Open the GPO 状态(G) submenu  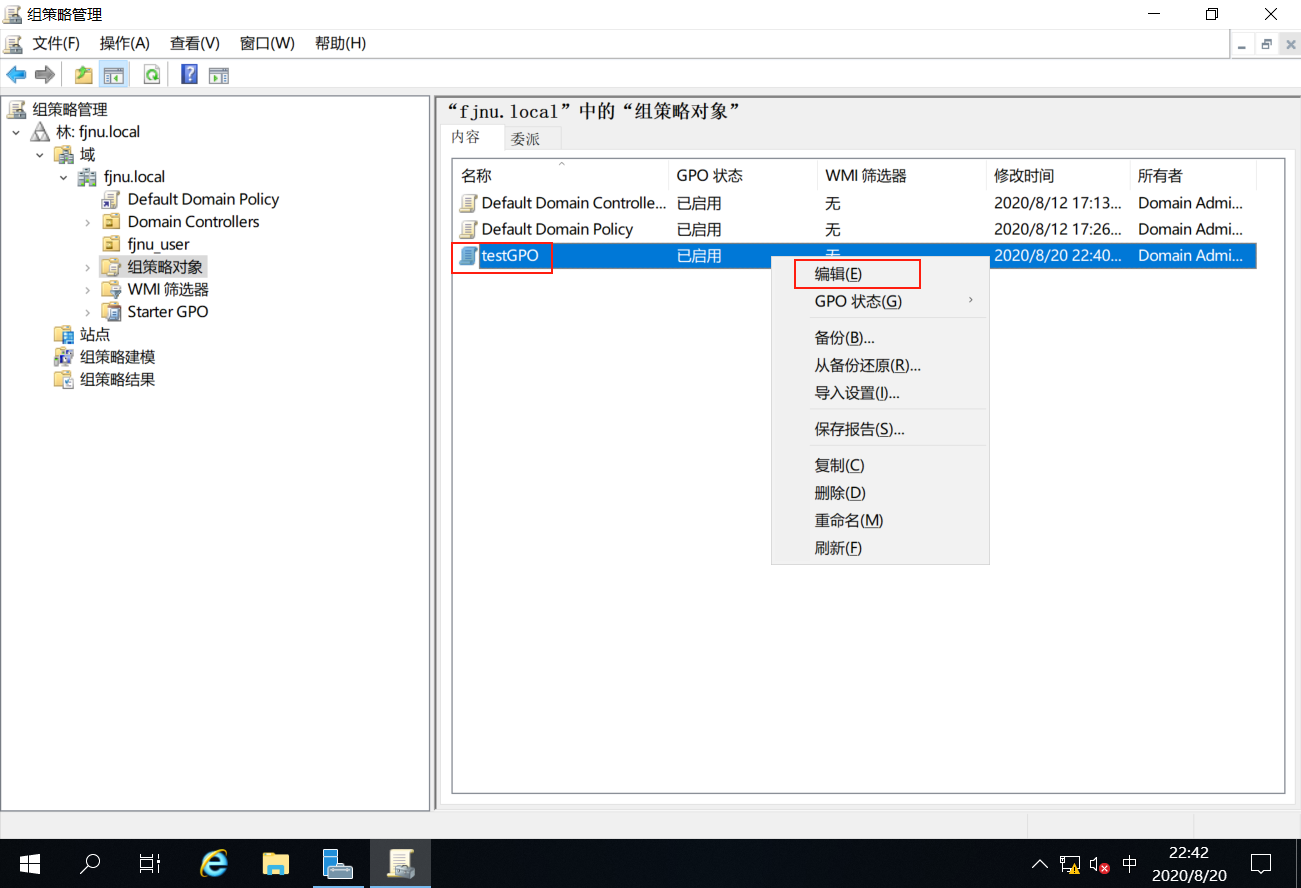[x=880, y=301]
